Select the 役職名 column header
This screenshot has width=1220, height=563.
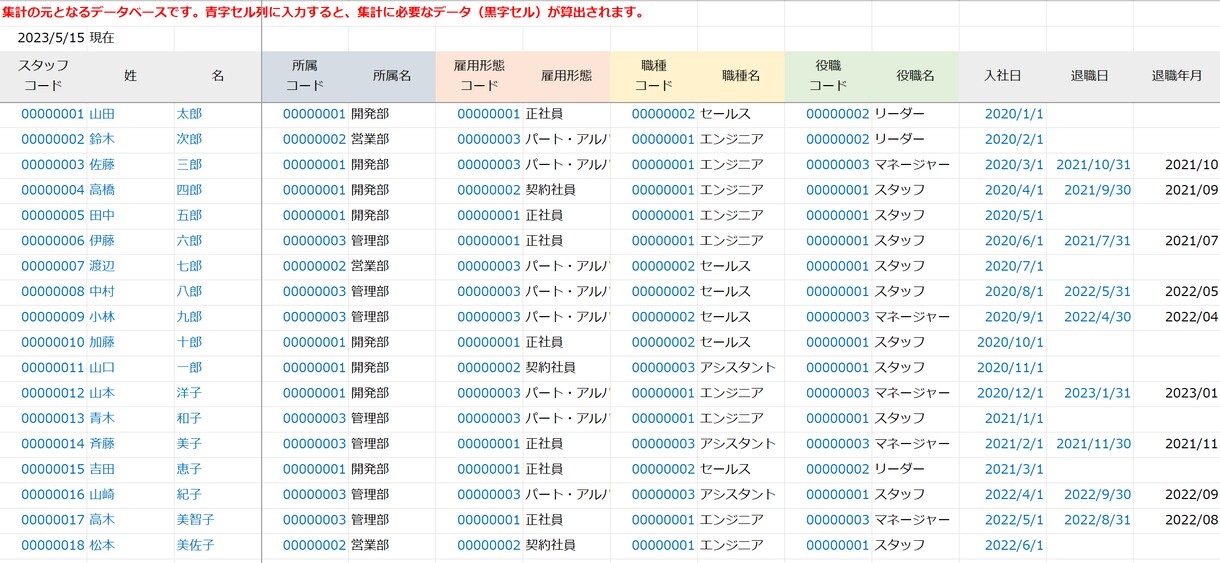(x=915, y=76)
